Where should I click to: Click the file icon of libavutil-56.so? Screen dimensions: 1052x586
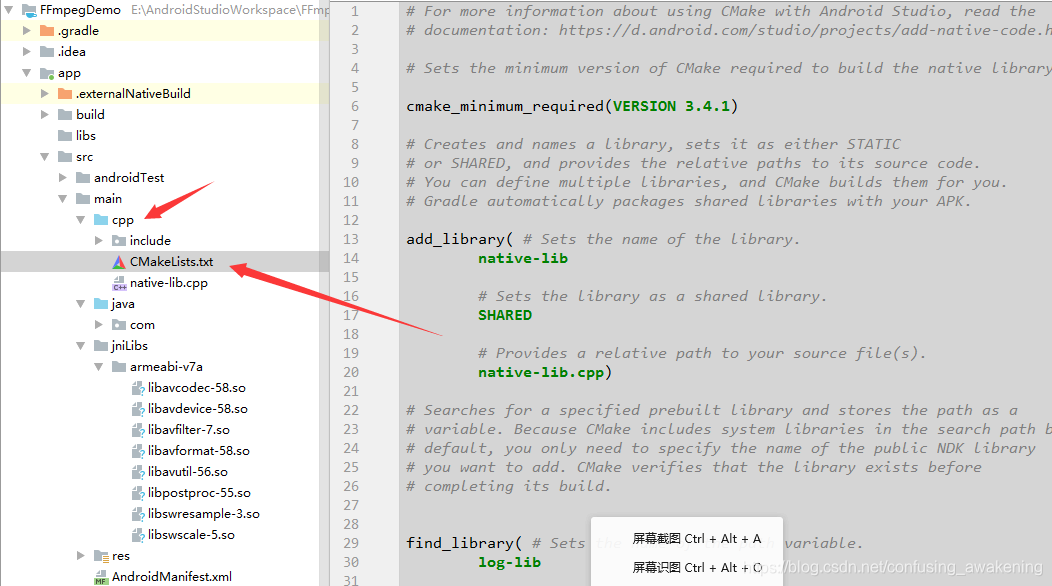tap(138, 472)
